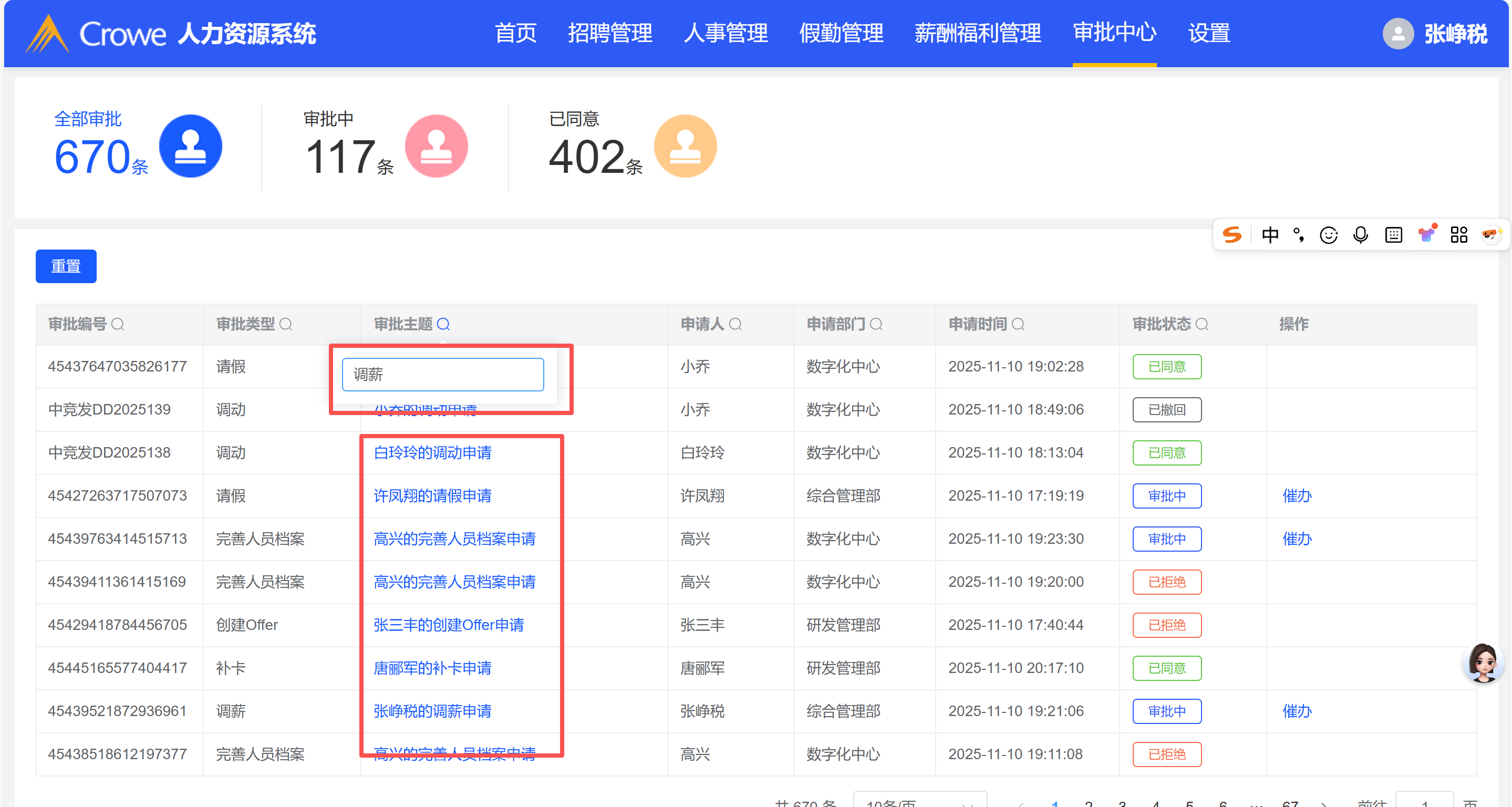
Task: Open the soft keyboard icon
Action: click(x=1393, y=235)
